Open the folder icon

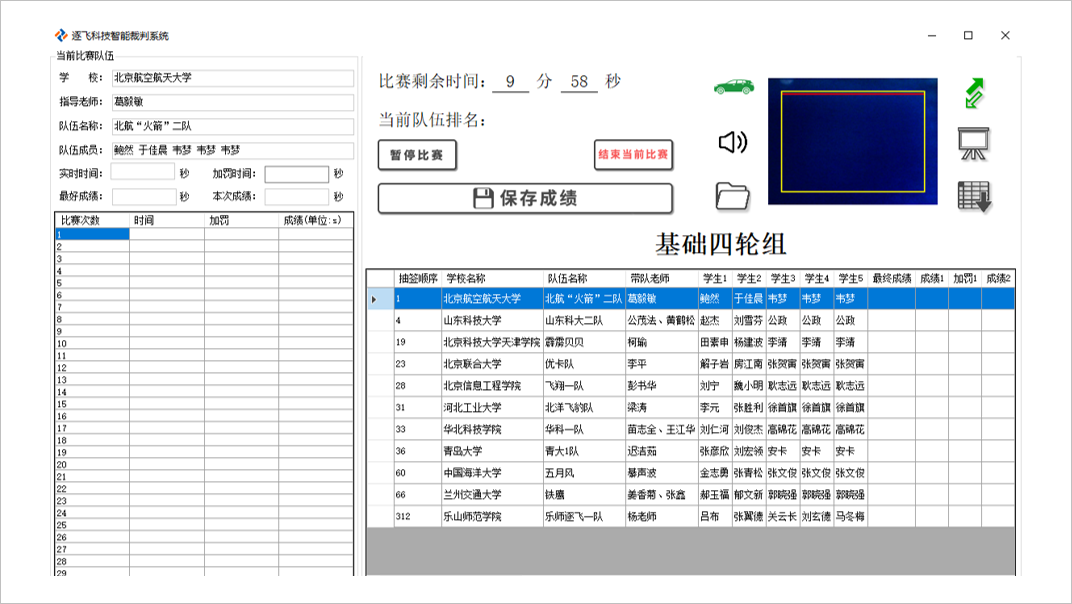[x=732, y=196]
